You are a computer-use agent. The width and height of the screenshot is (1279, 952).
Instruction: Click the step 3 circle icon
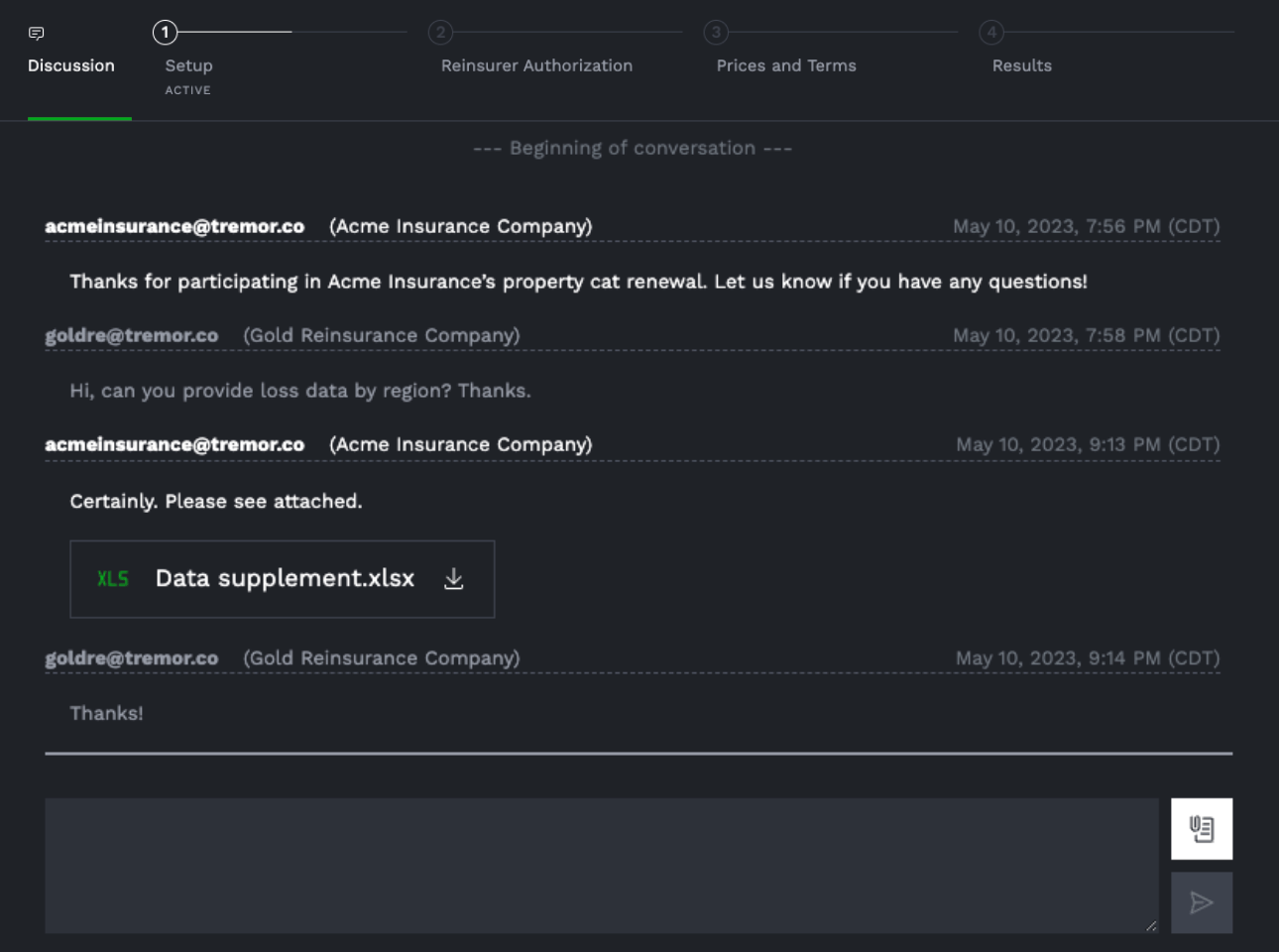[716, 32]
